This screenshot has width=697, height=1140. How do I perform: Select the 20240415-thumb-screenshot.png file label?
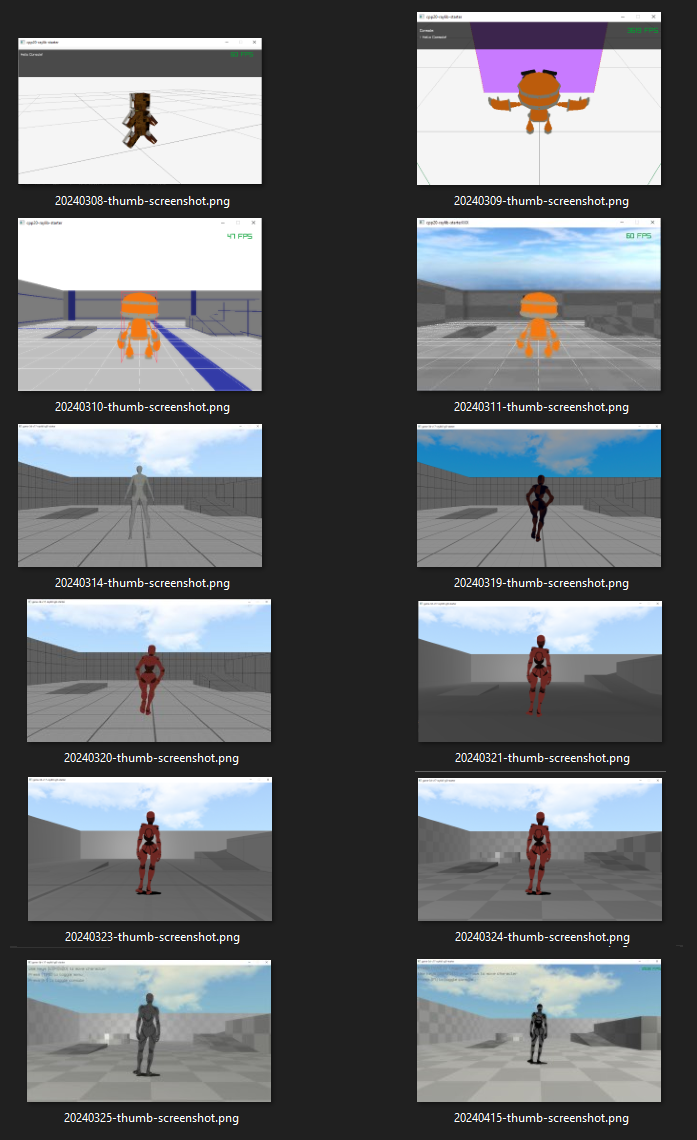tap(541, 1117)
